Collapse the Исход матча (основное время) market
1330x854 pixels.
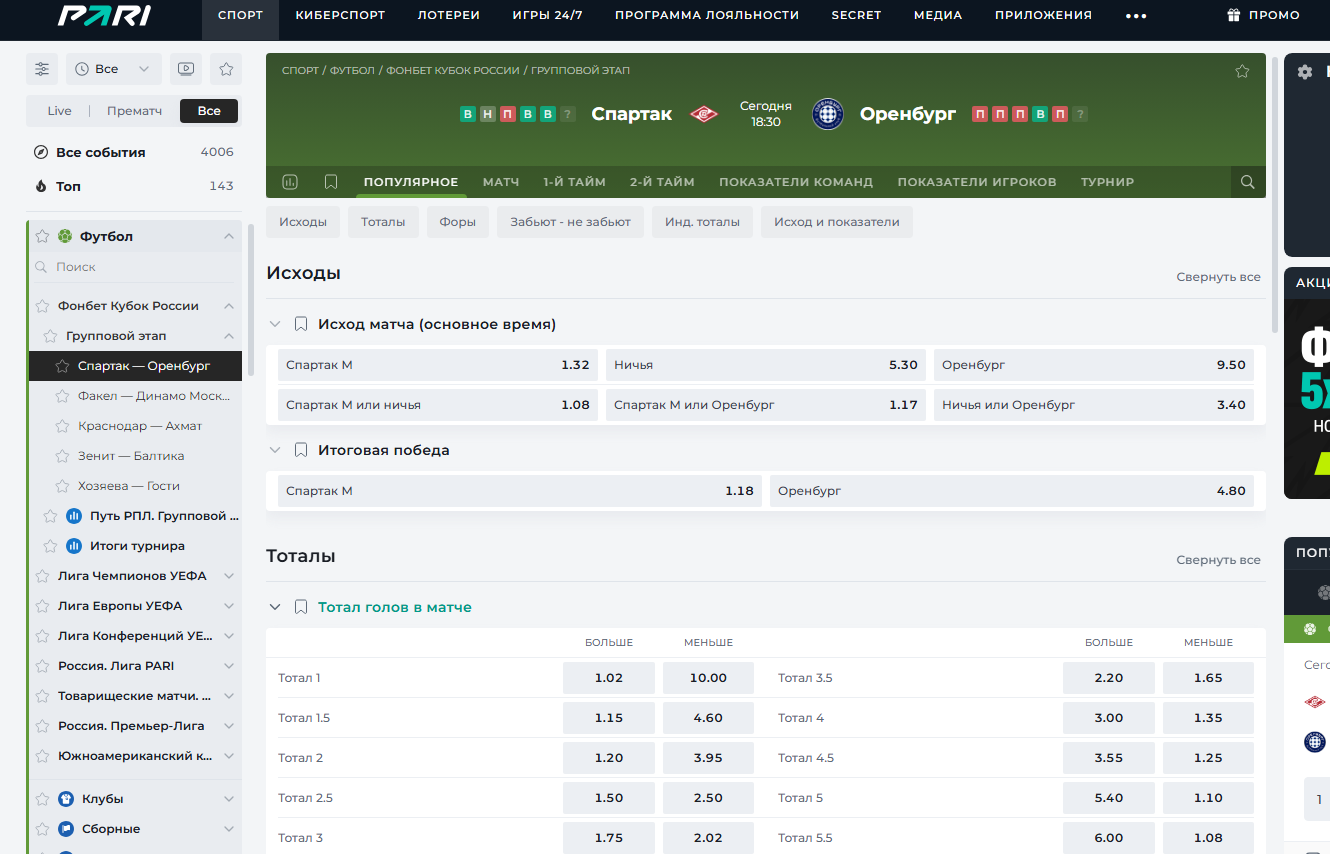tap(275, 324)
